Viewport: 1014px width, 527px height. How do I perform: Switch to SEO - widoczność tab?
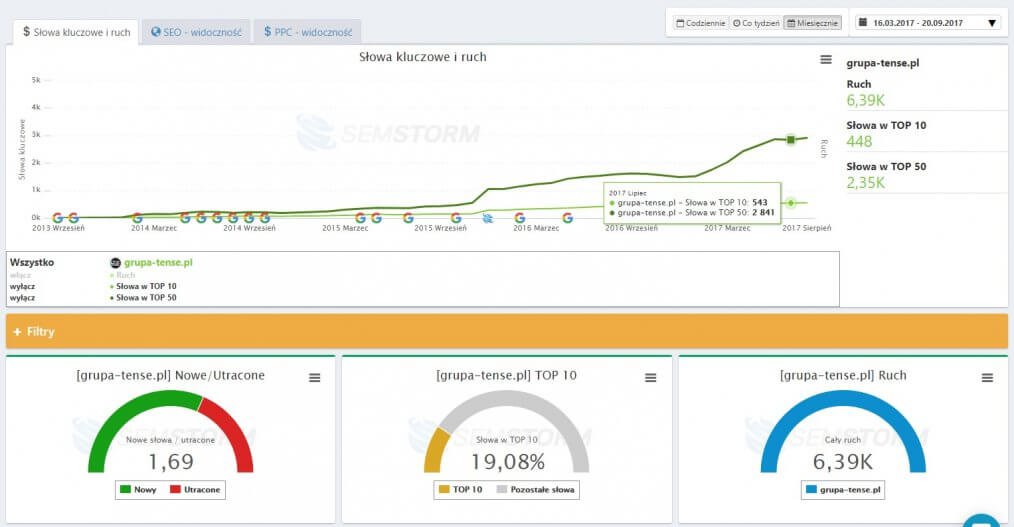point(196,32)
